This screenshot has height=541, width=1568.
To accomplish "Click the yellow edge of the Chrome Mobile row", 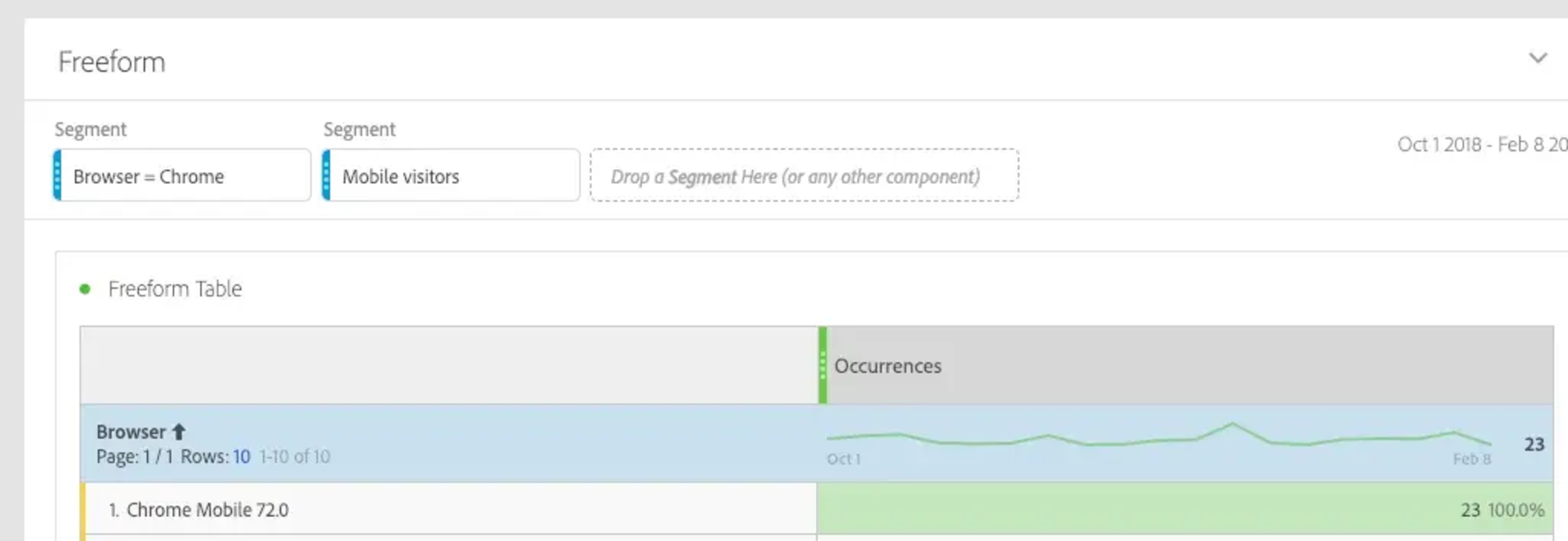I will coord(82,510).
